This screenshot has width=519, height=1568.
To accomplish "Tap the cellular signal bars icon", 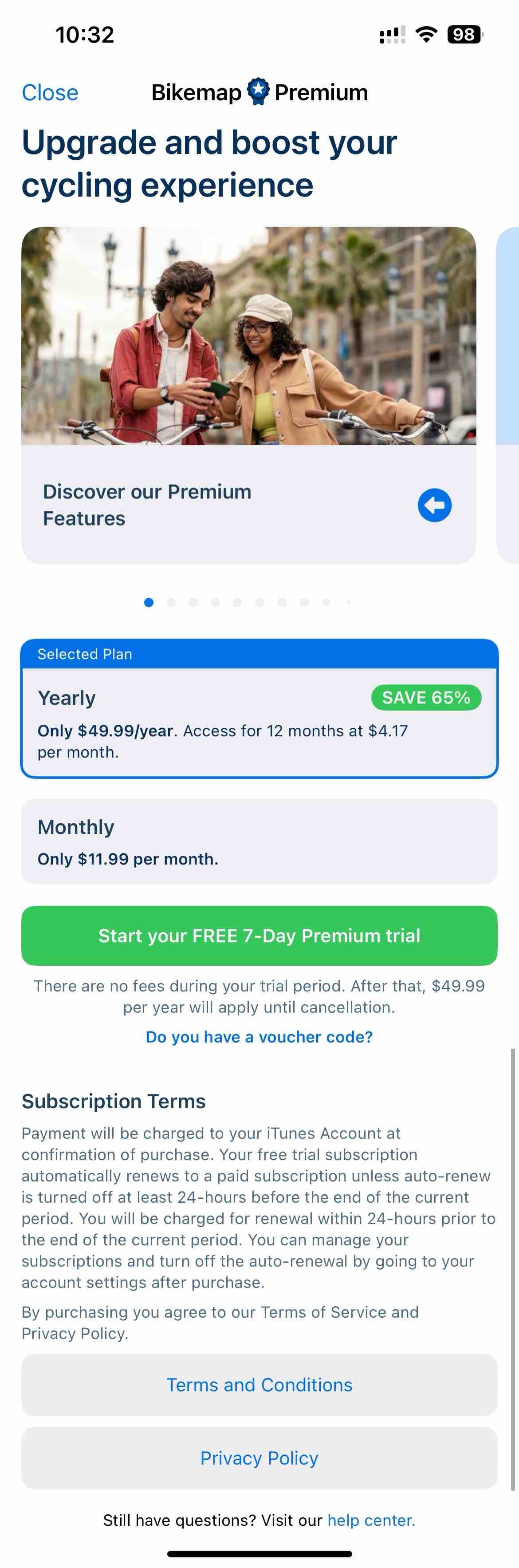I will pos(393,35).
